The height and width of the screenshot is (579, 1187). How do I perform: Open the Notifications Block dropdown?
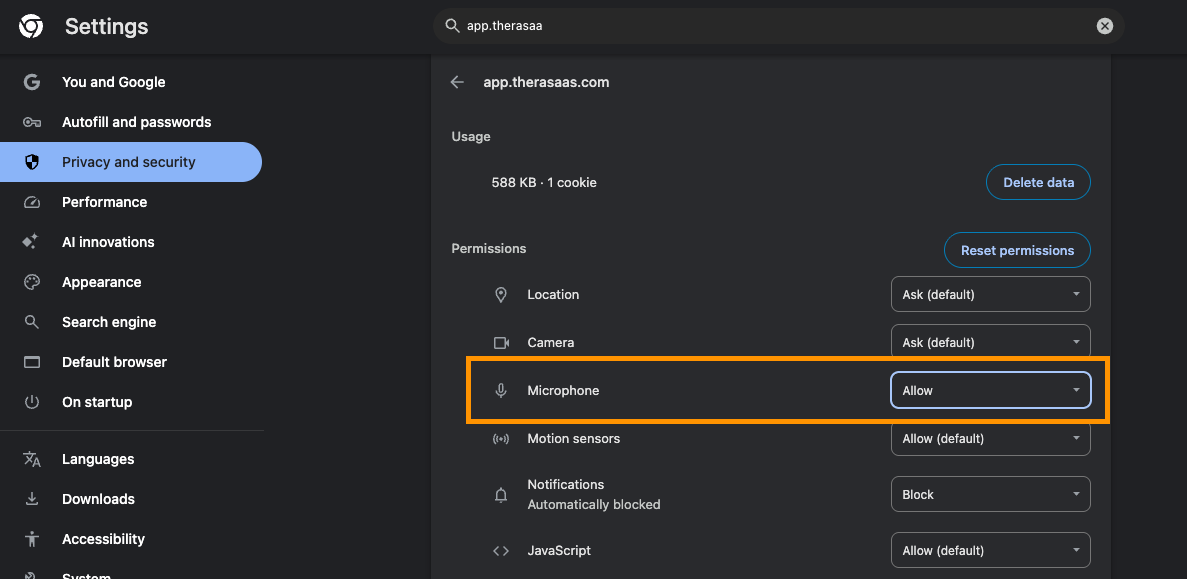click(x=990, y=494)
